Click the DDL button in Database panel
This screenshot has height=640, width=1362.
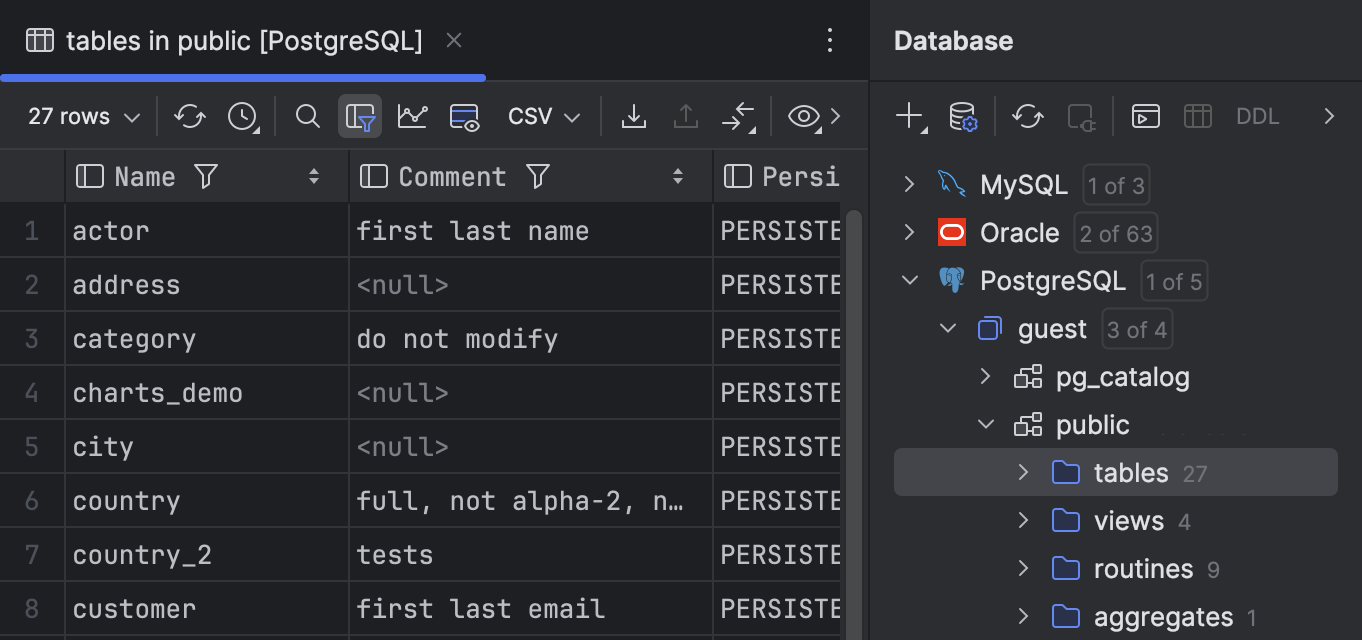pyautogui.click(x=1257, y=116)
